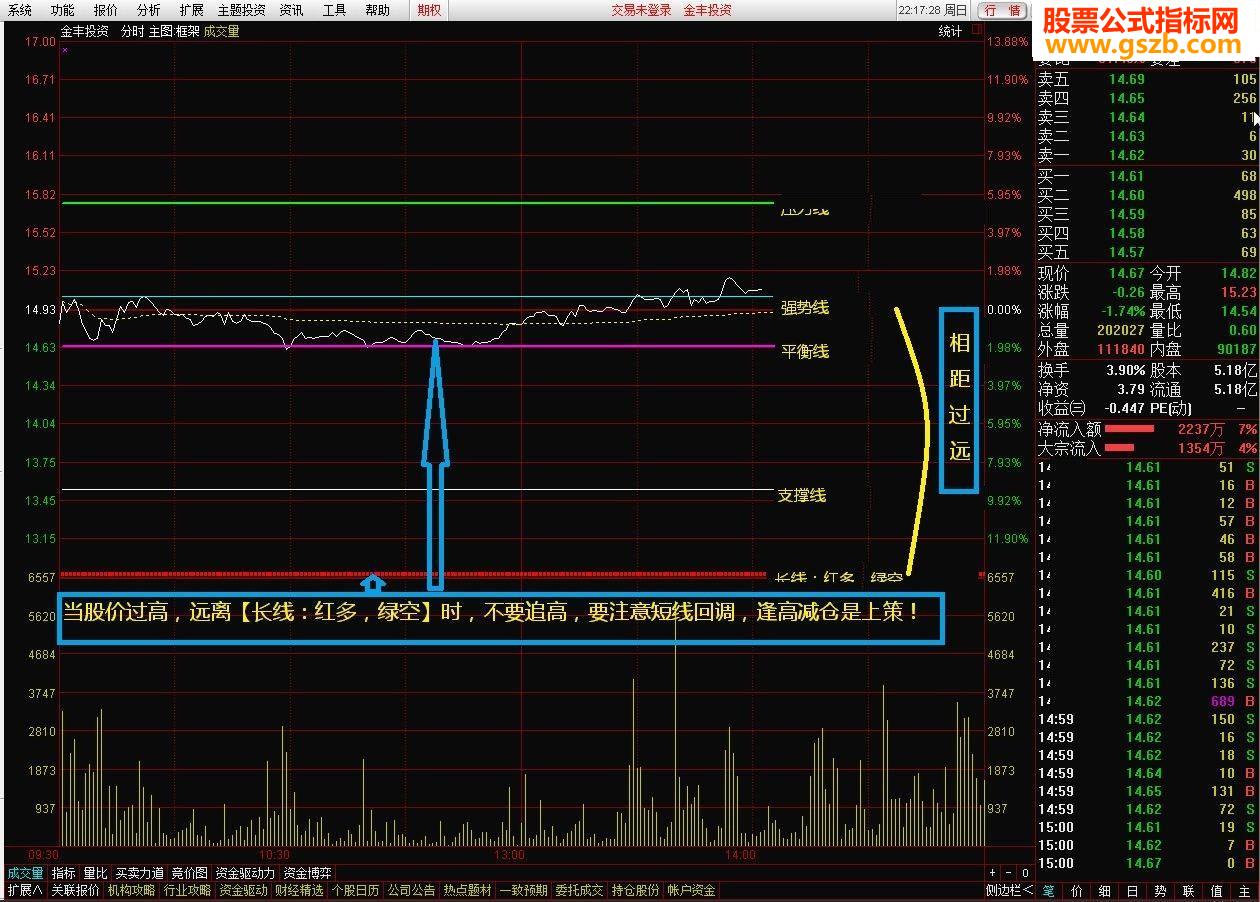Click the 换手 value 3.90%
The width and height of the screenshot is (1260, 902).
point(1125,370)
